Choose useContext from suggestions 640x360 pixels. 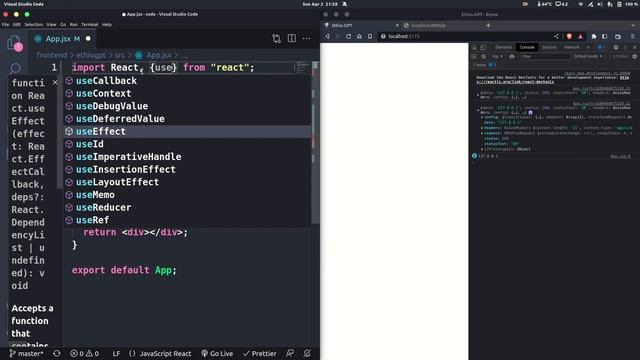tap(187, 93)
